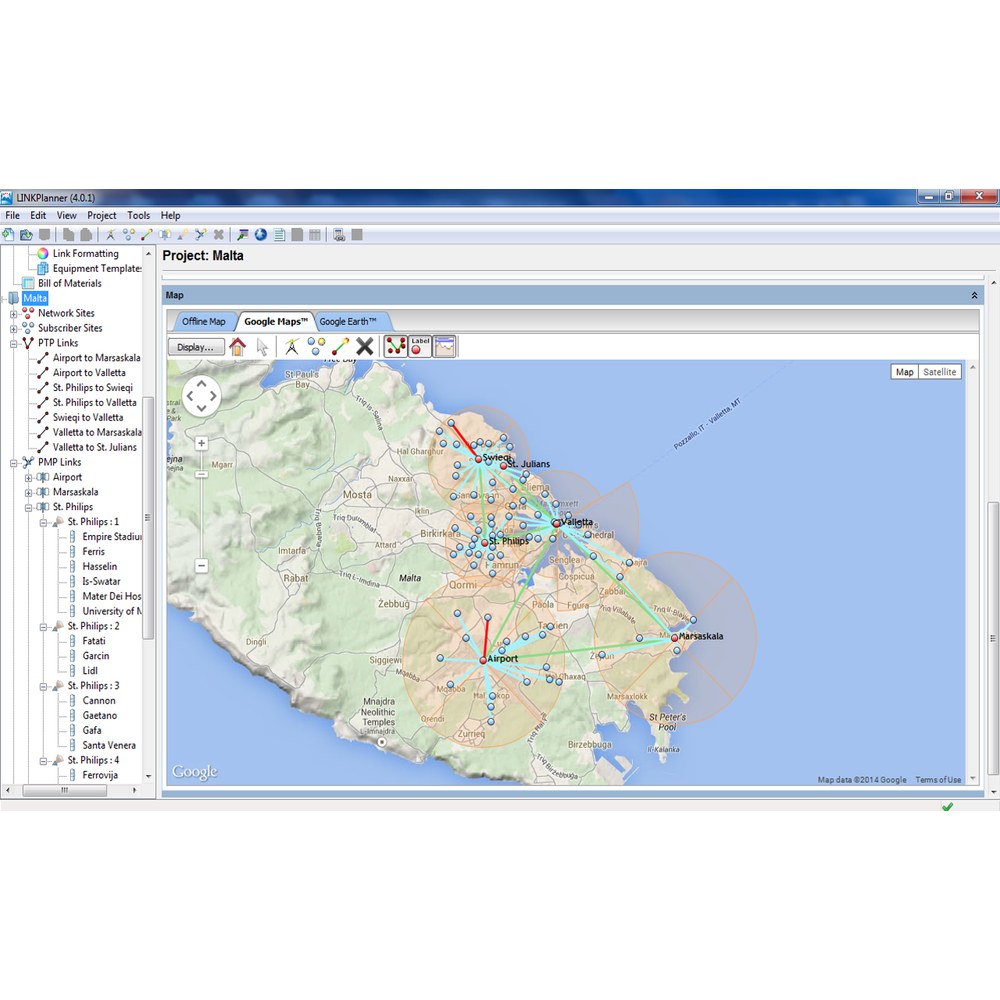Open a project with the folder icon
The height and width of the screenshot is (1000, 1000).
(x=26, y=235)
